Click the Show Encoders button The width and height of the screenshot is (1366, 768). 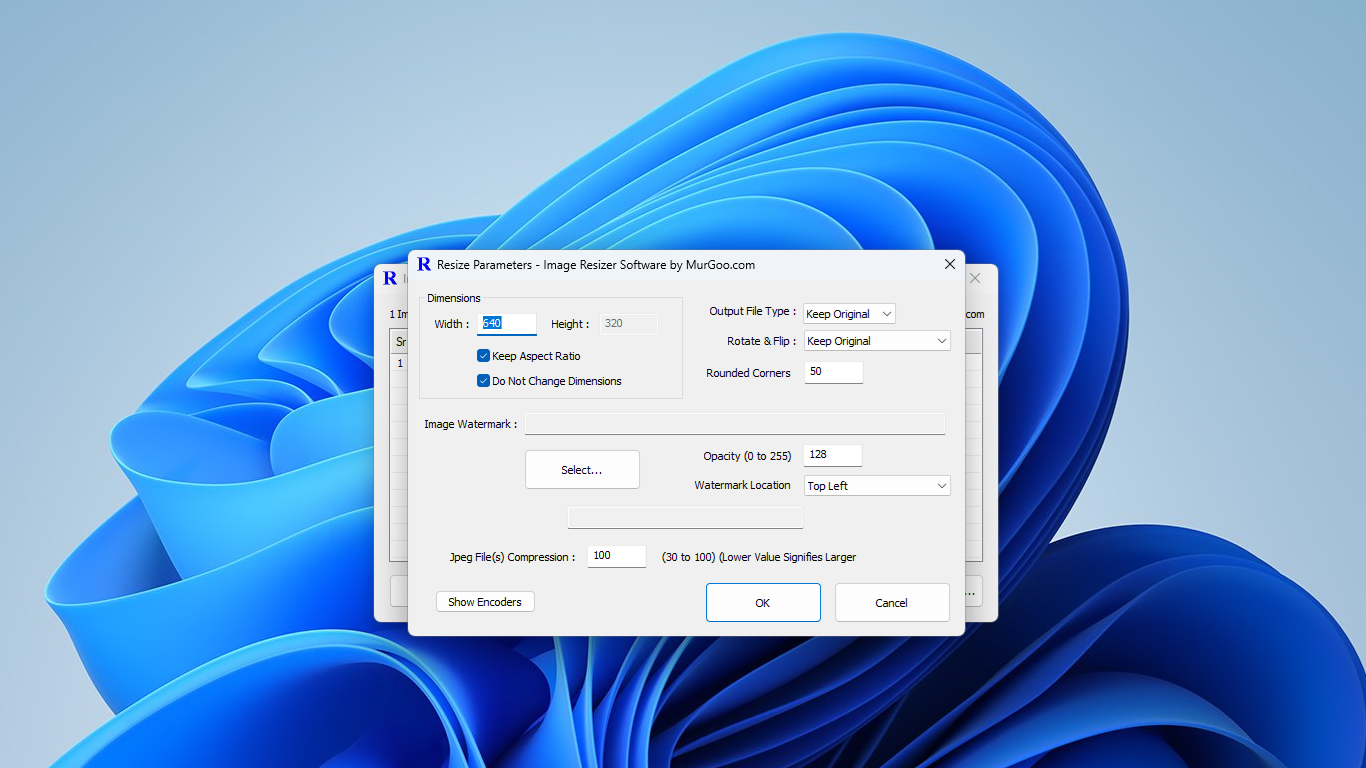[485, 601]
